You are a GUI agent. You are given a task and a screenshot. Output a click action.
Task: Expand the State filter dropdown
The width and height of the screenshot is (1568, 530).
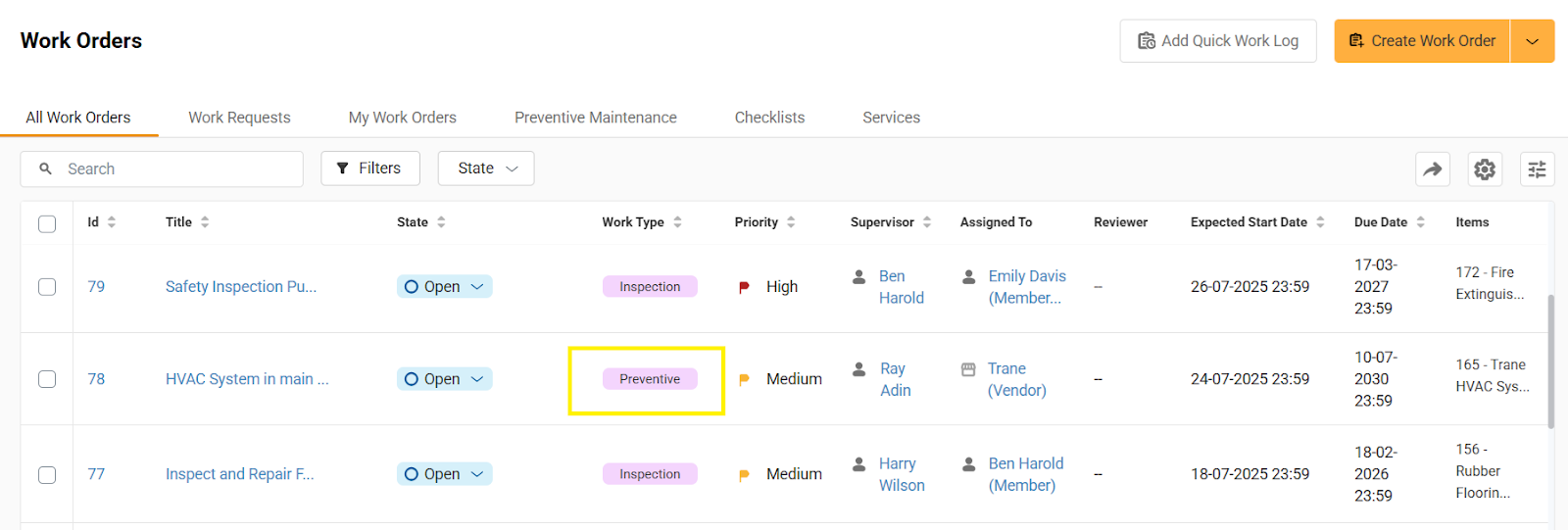(486, 169)
